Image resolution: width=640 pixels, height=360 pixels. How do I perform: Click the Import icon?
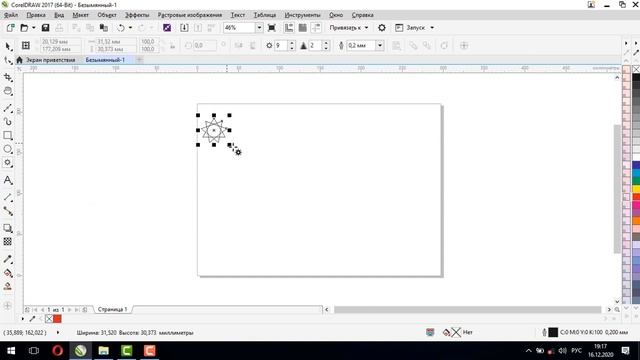click(184, 28)
